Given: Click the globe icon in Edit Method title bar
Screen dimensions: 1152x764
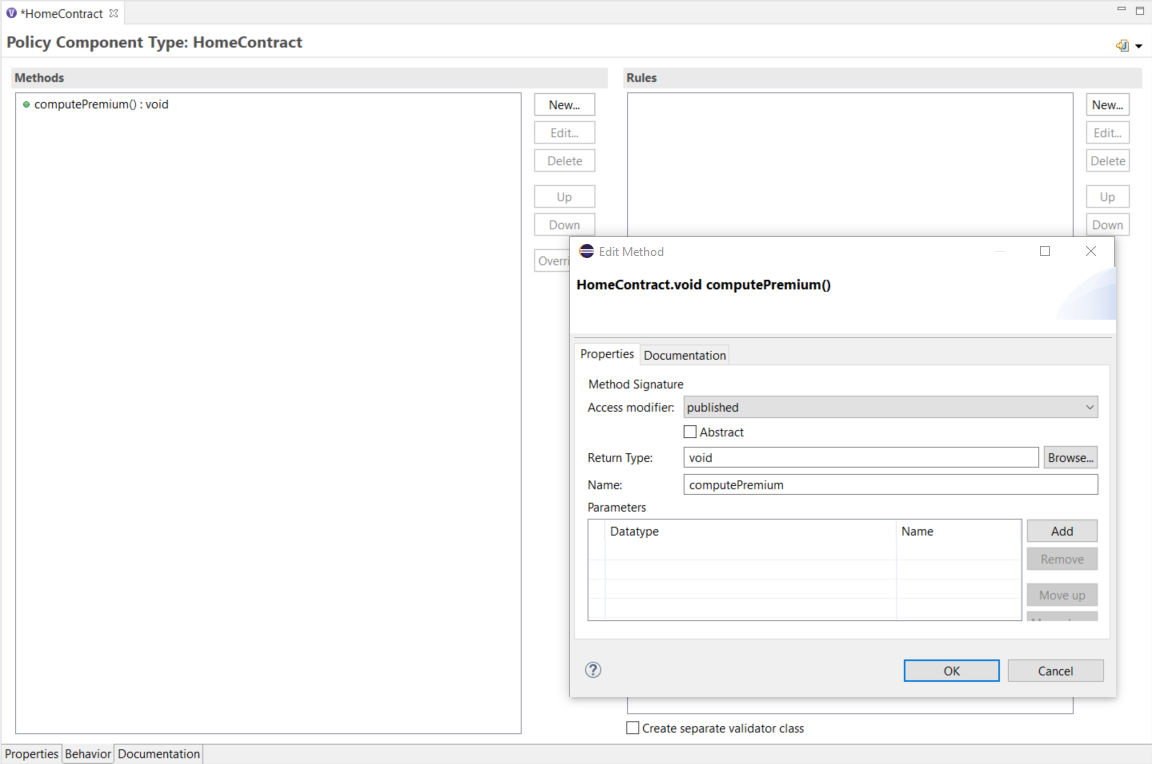Looking at the screenshot, I should tap(586, 251).
